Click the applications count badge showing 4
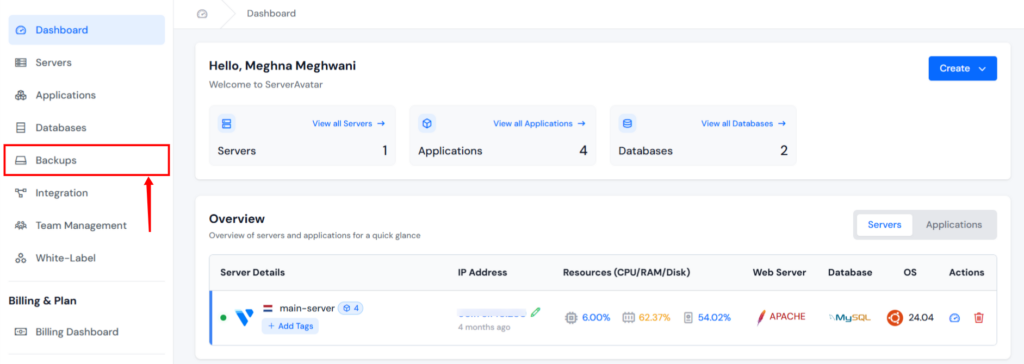The height and width of the screenshot is (364, 1024). [x=351, y=308]
